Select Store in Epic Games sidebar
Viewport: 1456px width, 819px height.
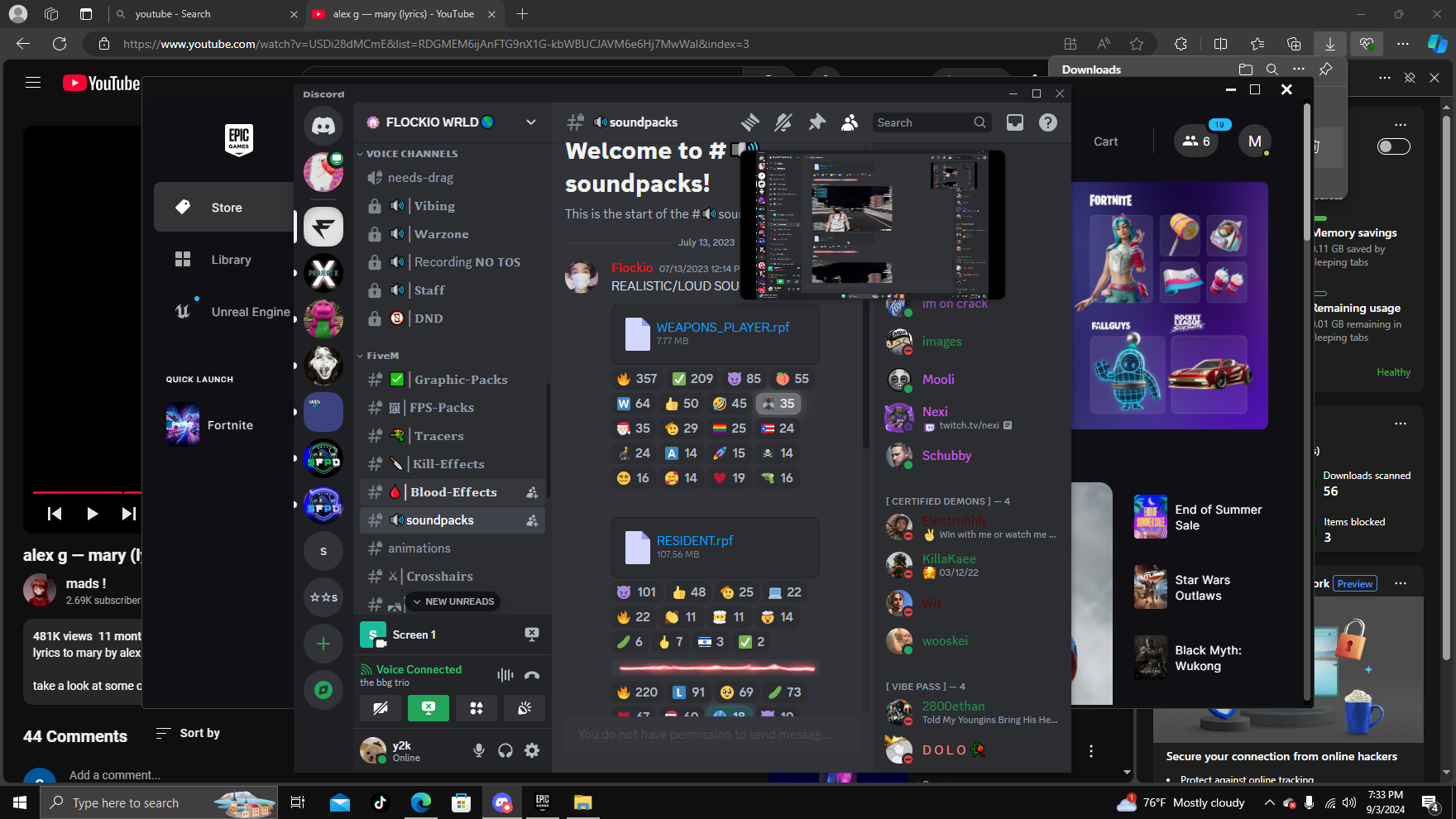pyautogui.click(x=224, y=208)
